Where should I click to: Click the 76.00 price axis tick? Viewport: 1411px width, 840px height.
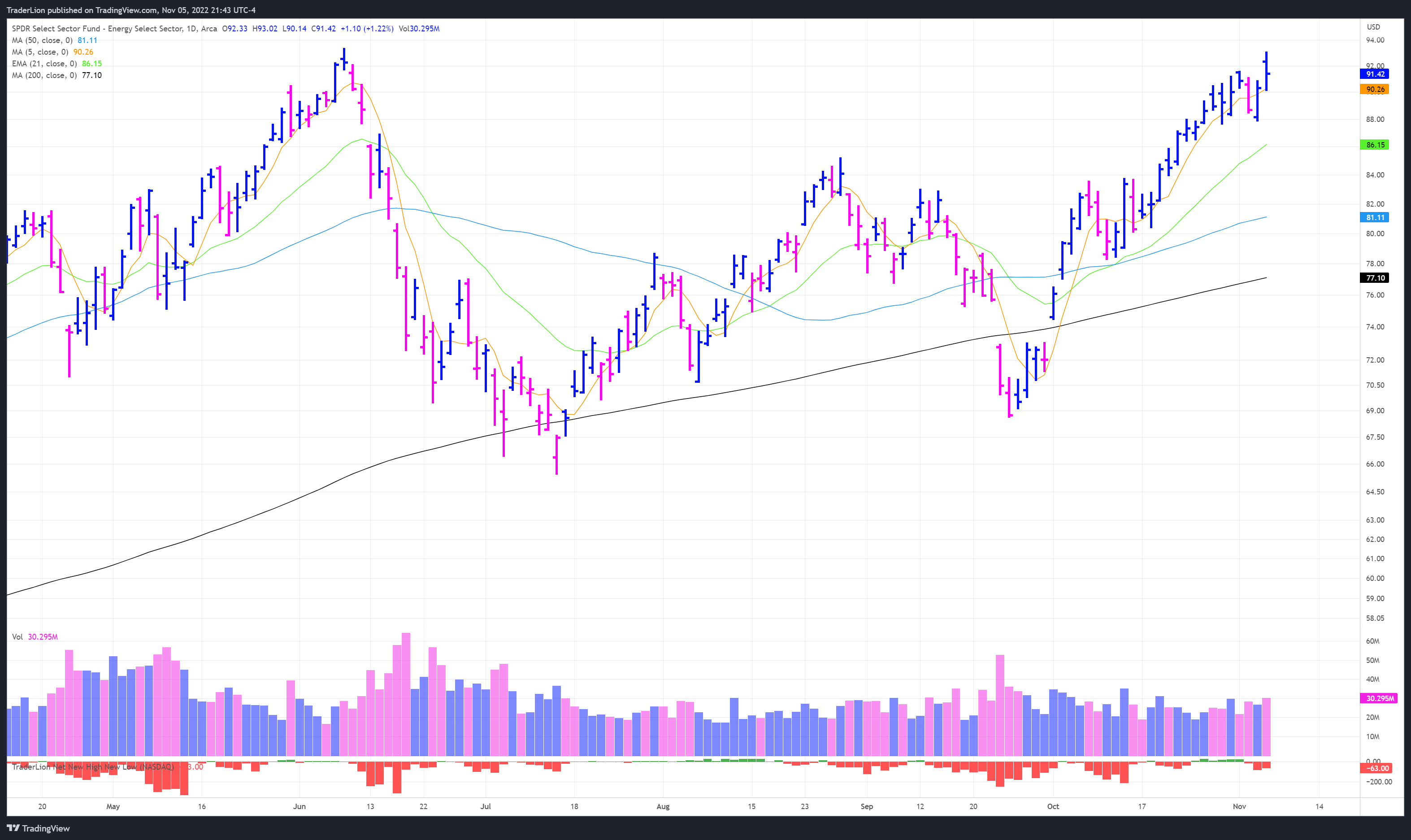coord(1375,295)
